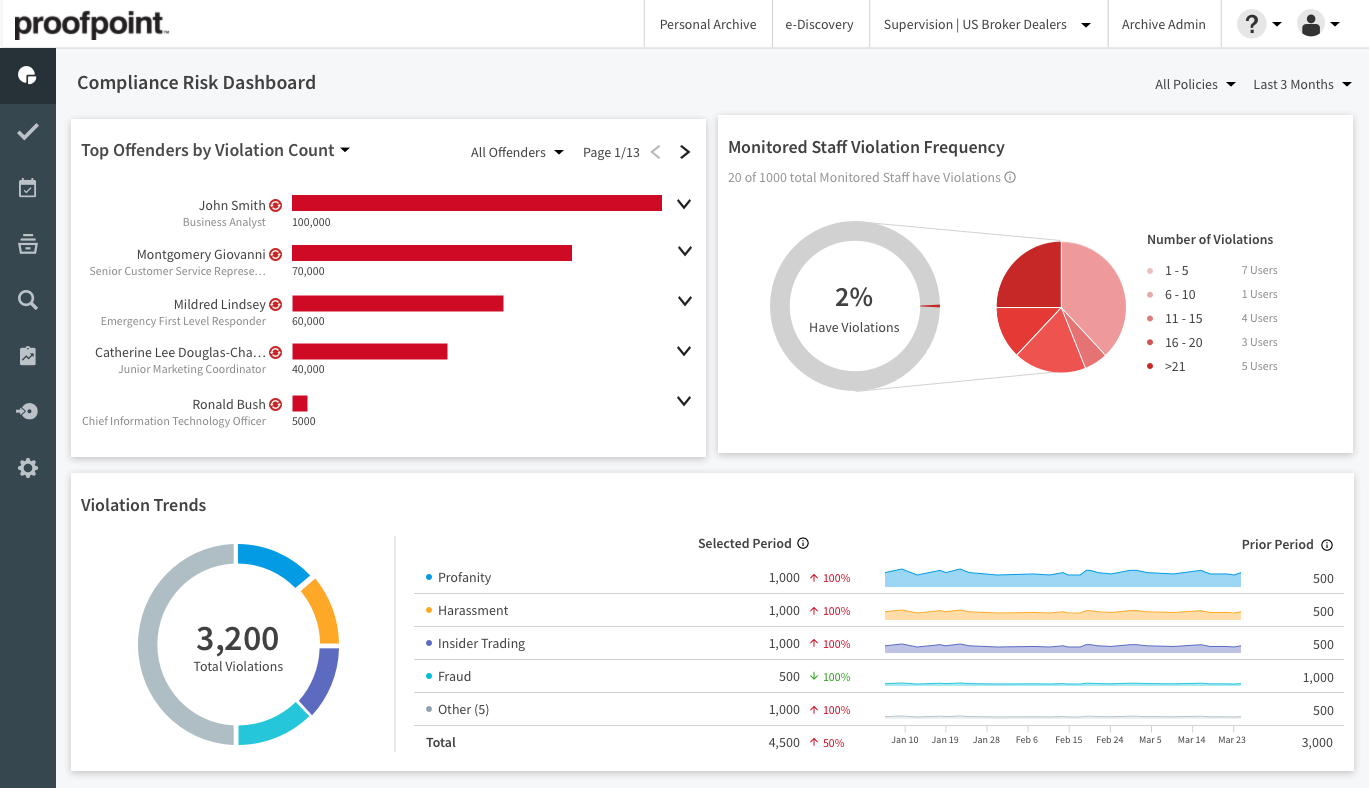Click the sign-out icon in the sidebar
1369x788 pixels.
coord(27,411)
